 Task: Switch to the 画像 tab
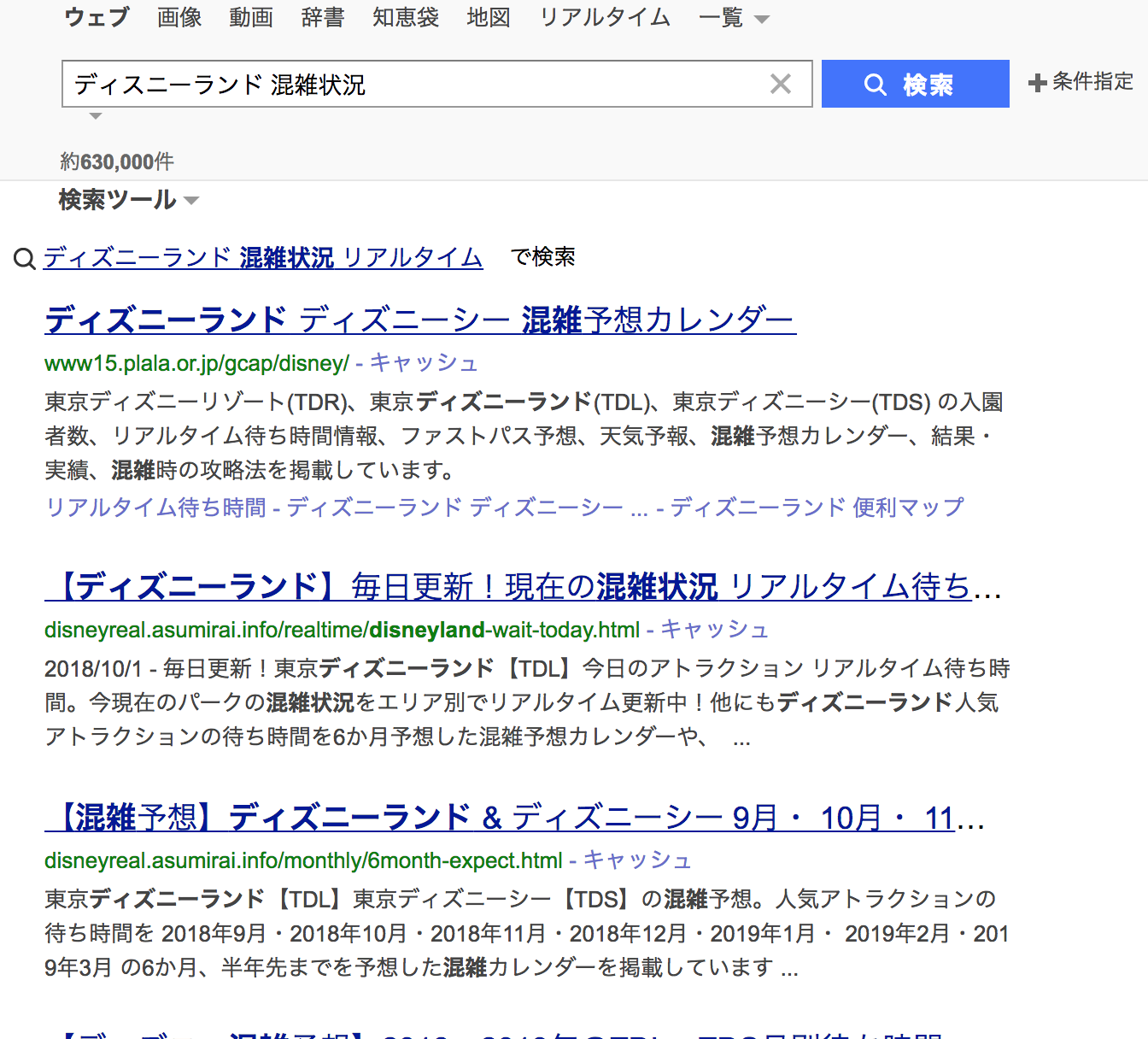coord(179,17)
